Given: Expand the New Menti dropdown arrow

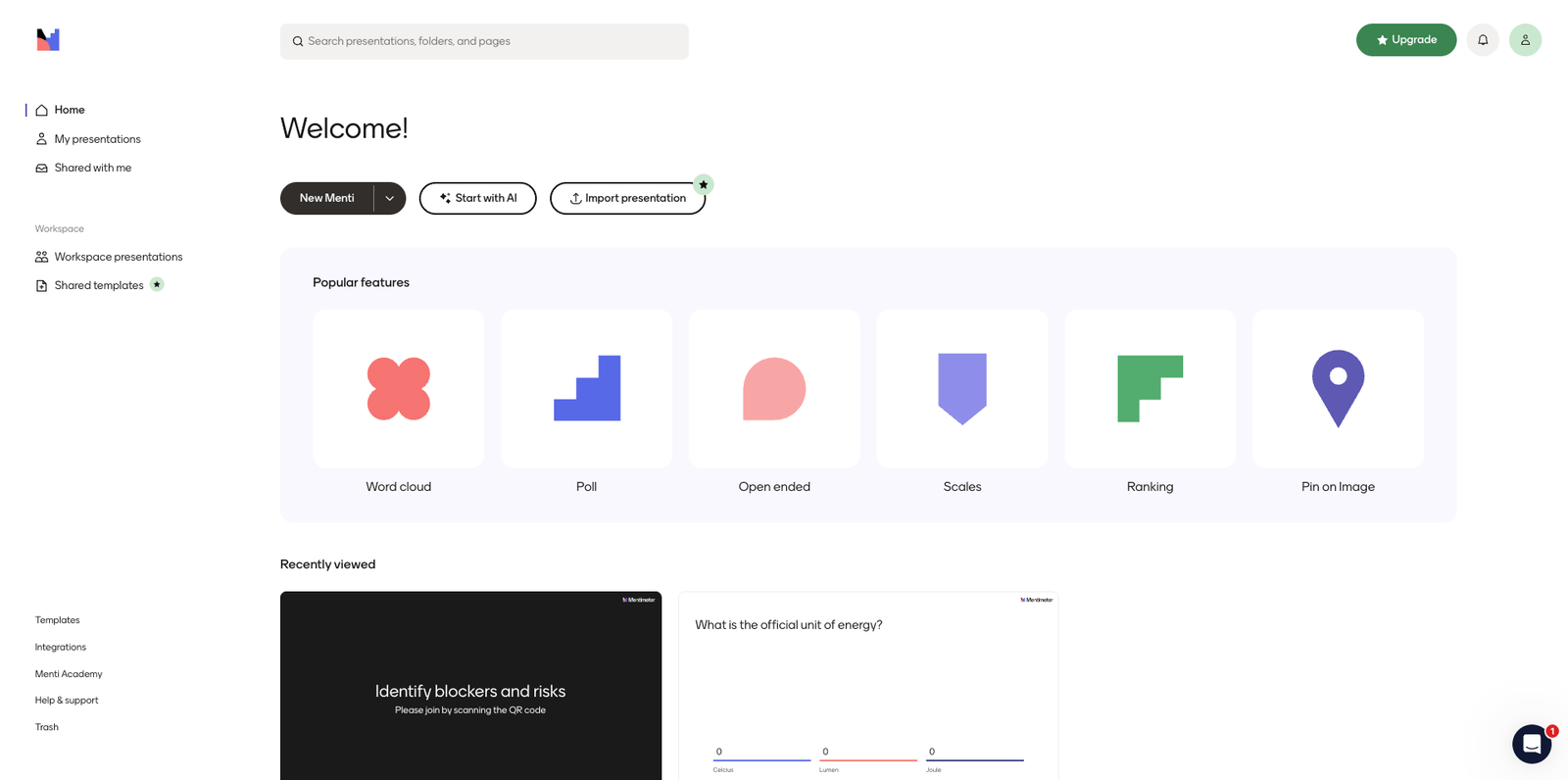Looking at the screenshot, I should coord(389,198).
